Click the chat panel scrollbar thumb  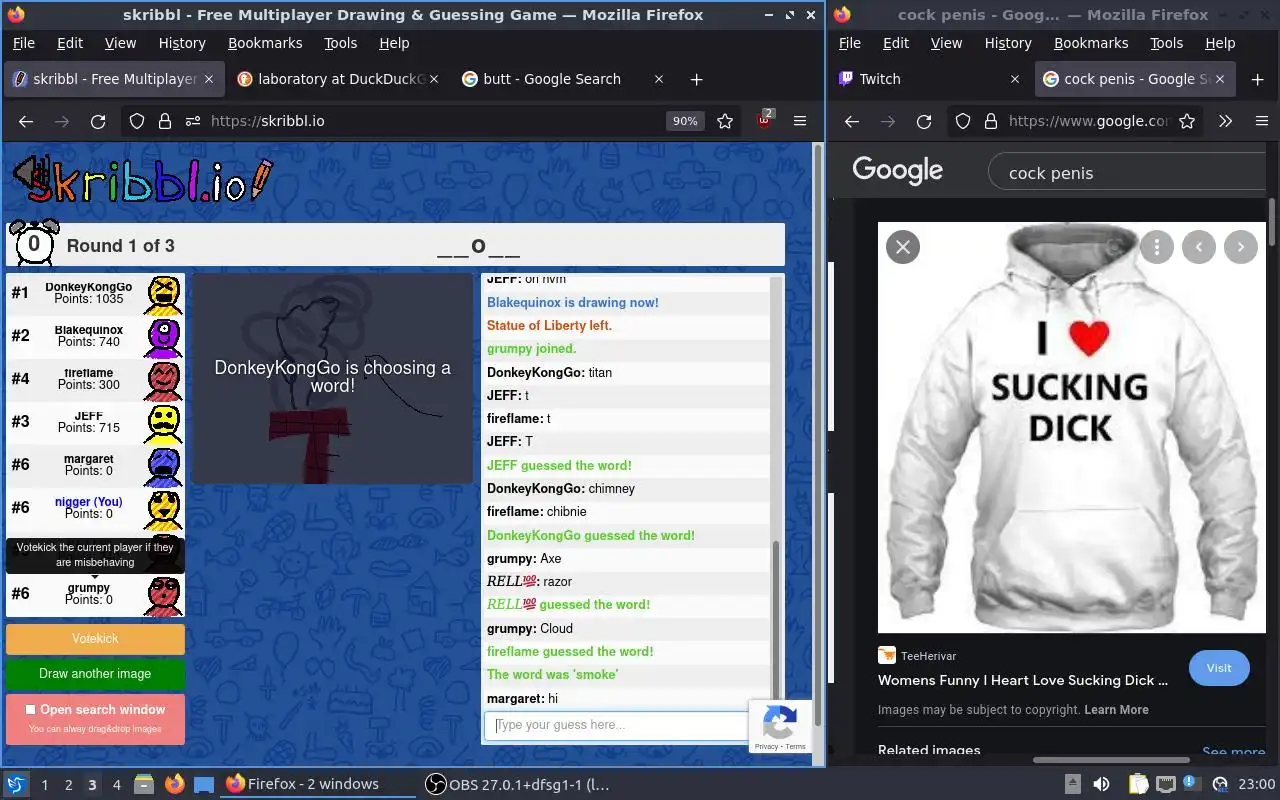click(x=775, y=623)
